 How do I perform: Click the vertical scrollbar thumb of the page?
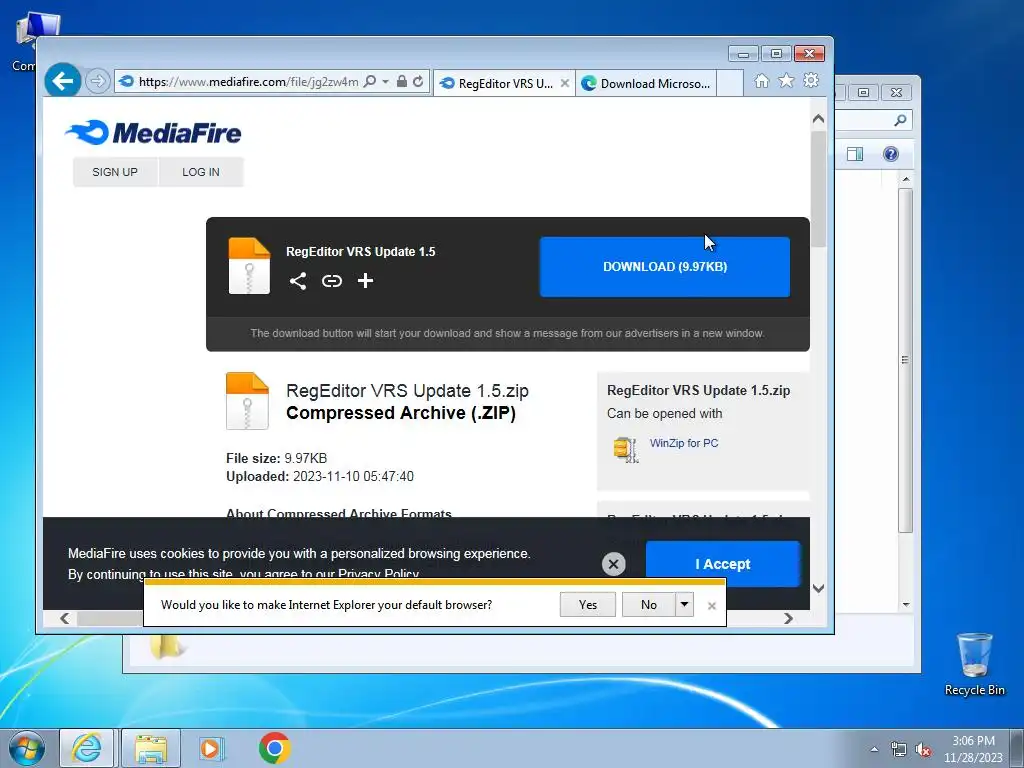(x=818, y=189)
